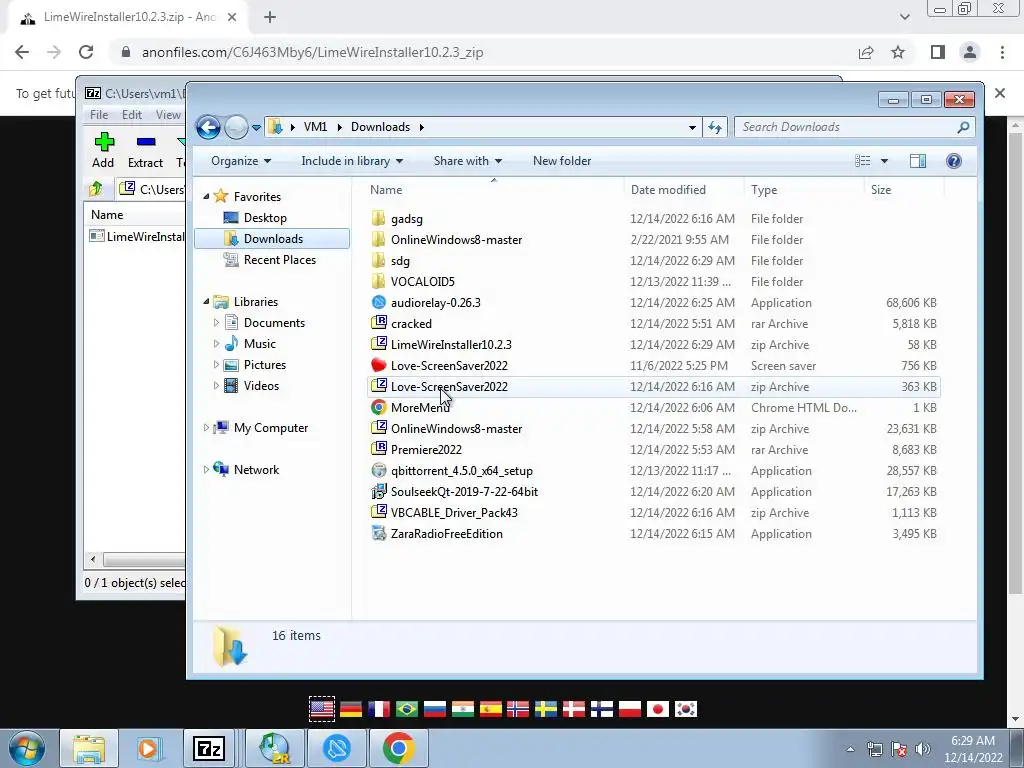Screen dimensions: 1024x768
Task: Open the Share with dropdown
Action: pyautogui.click(x=468, y=161)
